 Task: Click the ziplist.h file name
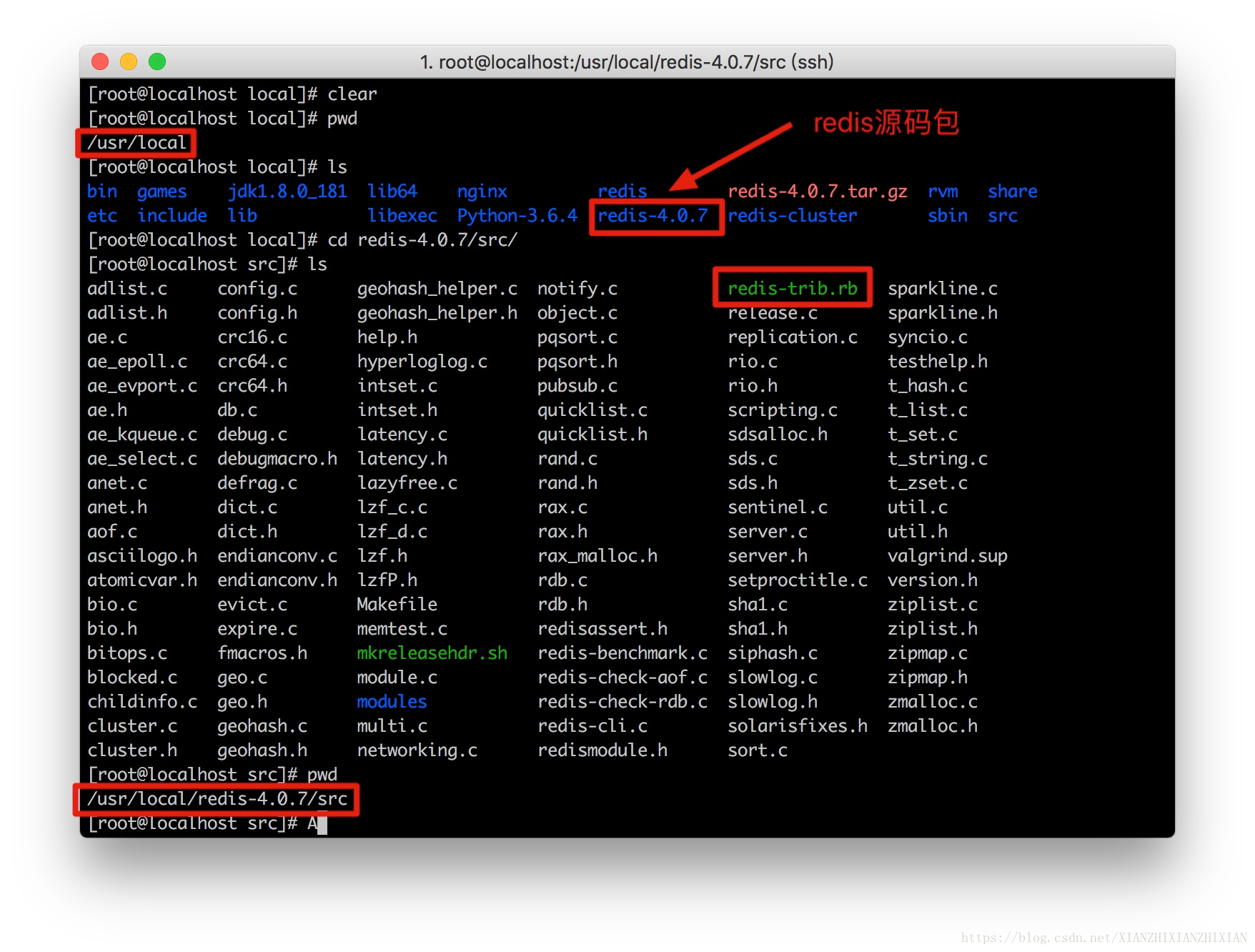point(933,629)
